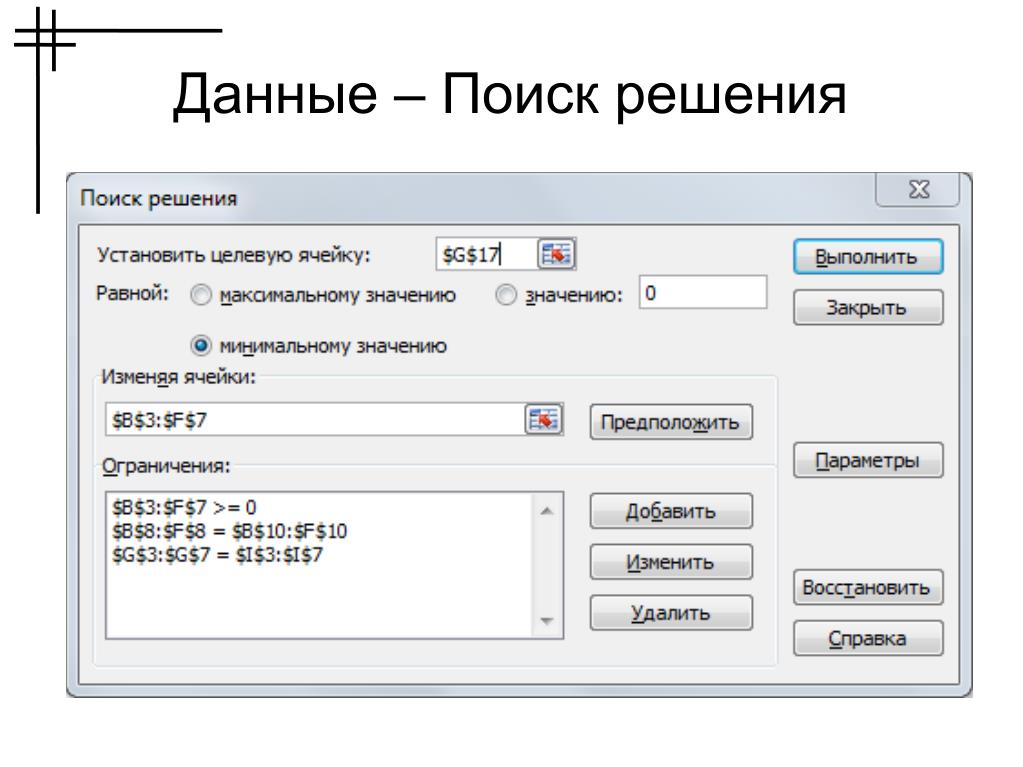1023x767 pixels.
Task: Click constraints list scroll down arrow
Action: click(x=545, y=621)
